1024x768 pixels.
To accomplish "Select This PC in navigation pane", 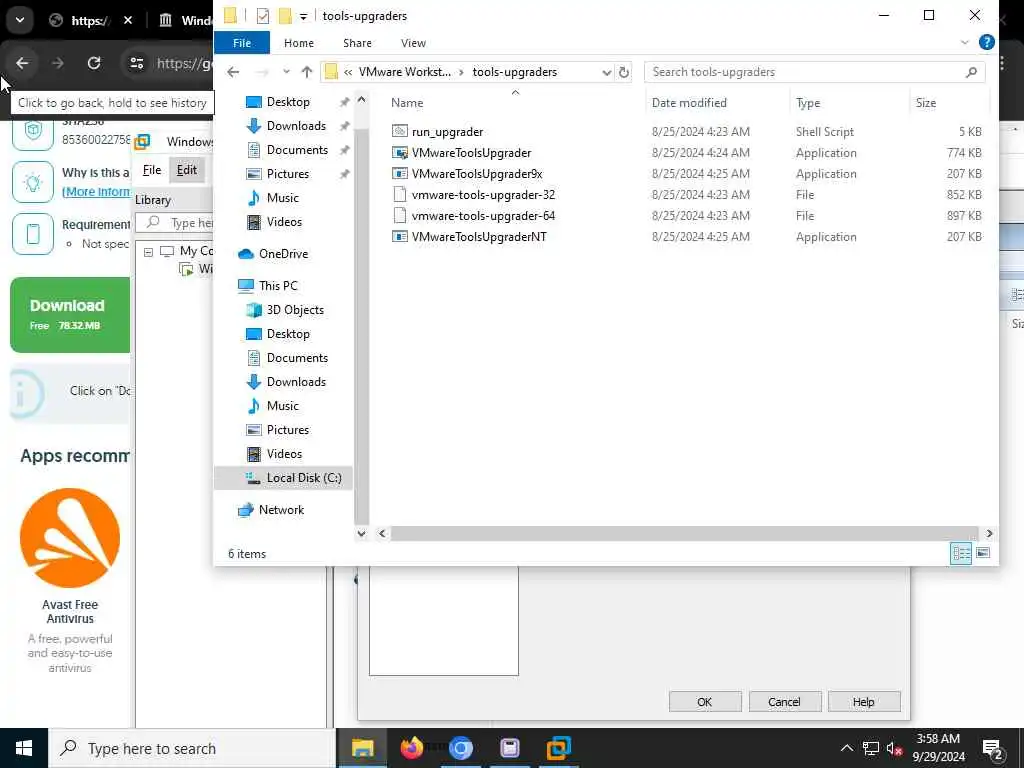I will (x=278, y=286).
